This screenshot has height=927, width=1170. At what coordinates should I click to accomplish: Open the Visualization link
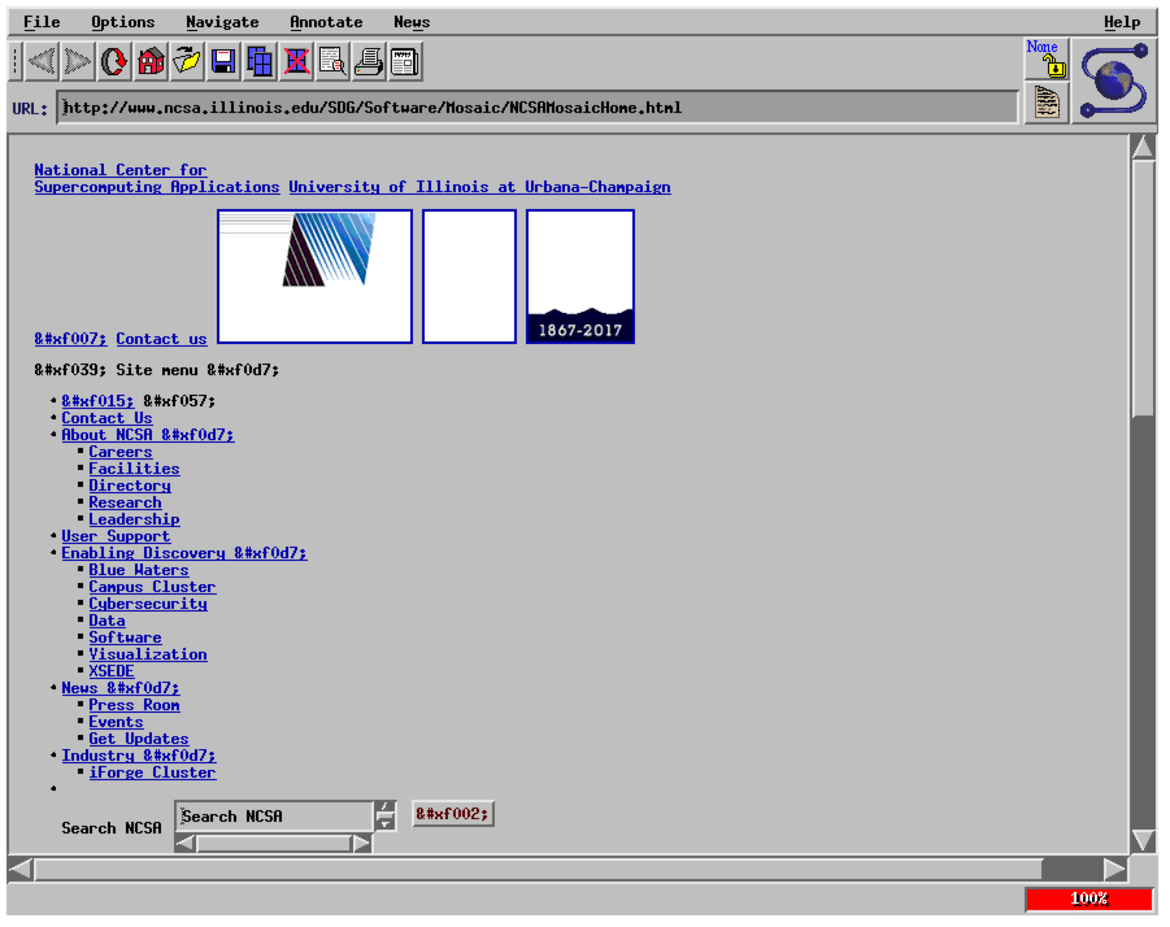[148, 655]
